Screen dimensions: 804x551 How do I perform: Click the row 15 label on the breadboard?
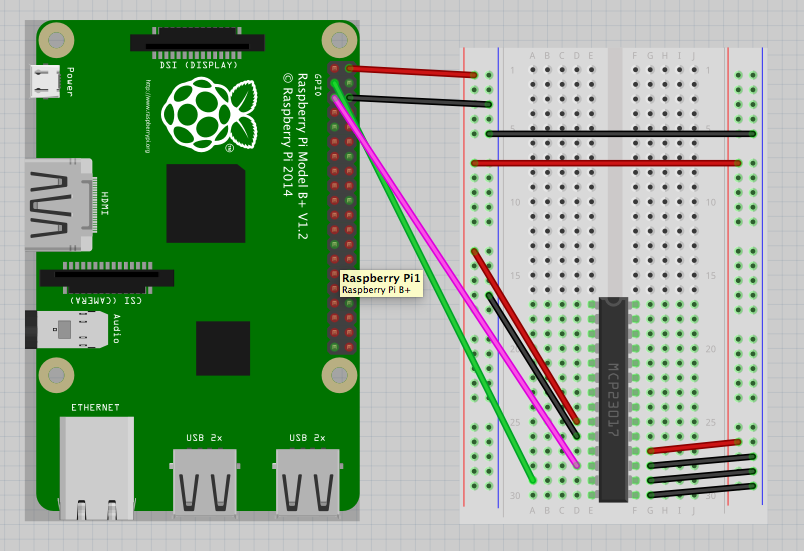click(x=515, y=276)
